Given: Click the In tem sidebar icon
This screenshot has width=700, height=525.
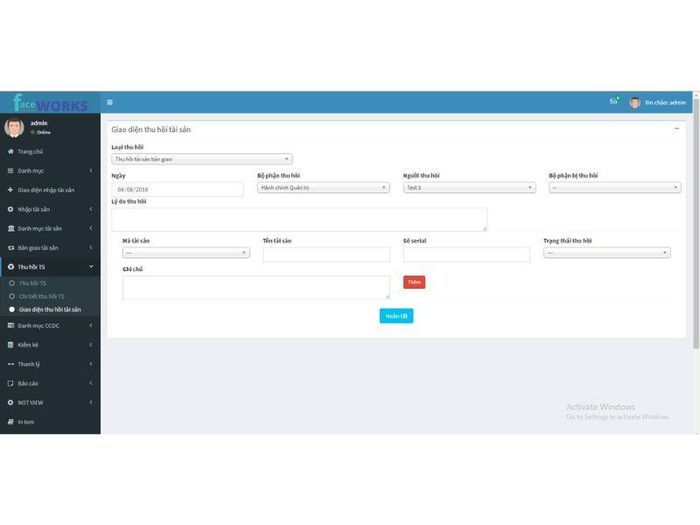Looking at the screenshot, I should (11, 421).
